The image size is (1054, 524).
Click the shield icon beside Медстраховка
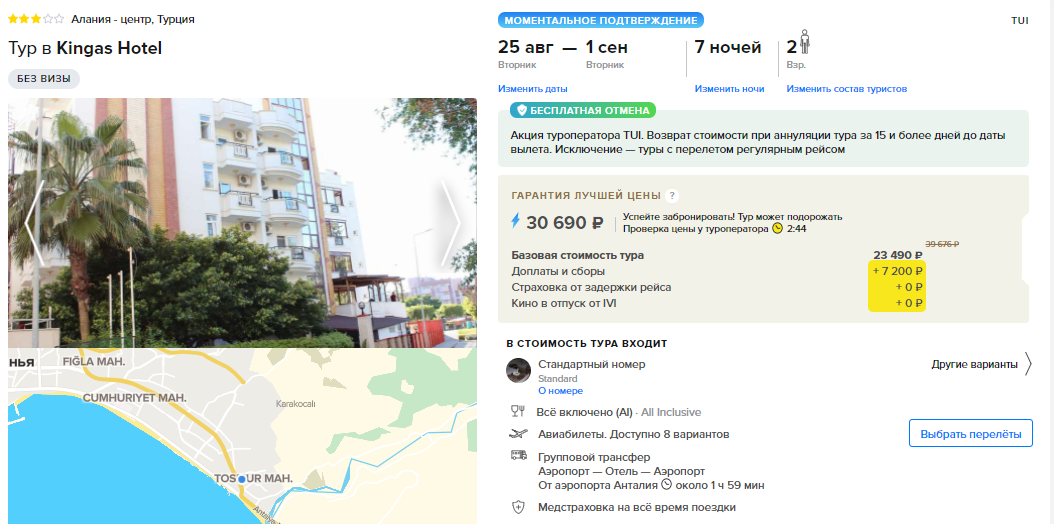(518, 507)
